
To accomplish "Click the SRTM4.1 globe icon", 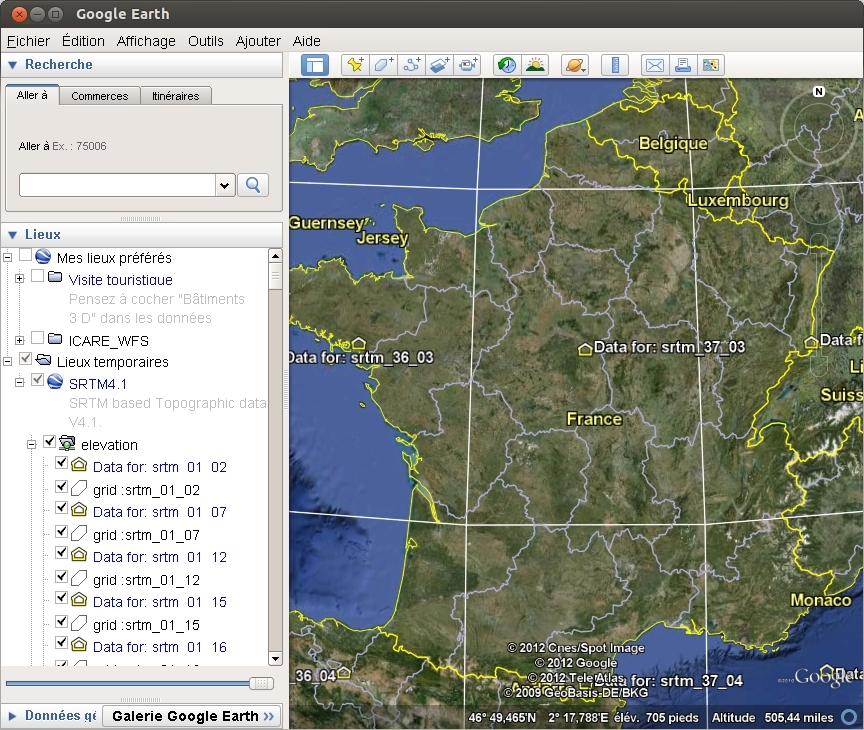I will 55,381.
